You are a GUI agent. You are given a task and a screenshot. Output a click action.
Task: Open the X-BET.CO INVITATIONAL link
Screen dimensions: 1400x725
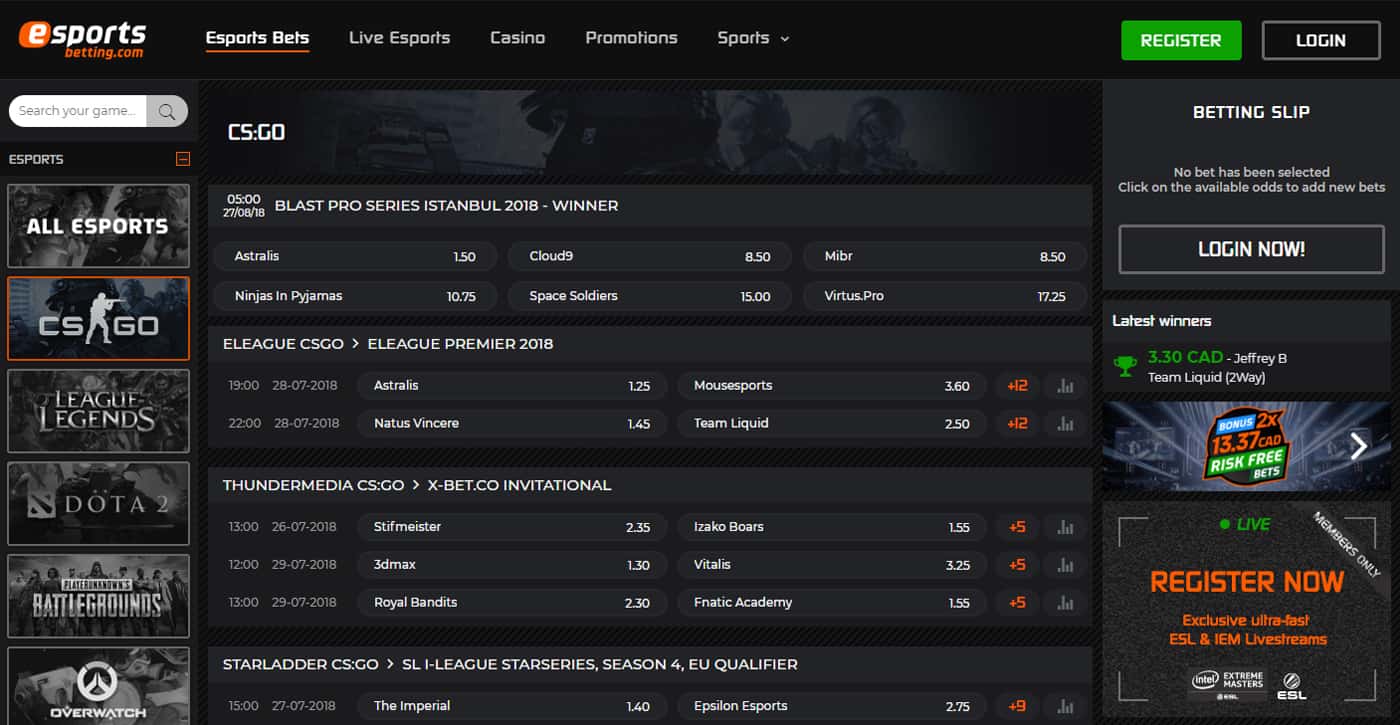[519, 485]
